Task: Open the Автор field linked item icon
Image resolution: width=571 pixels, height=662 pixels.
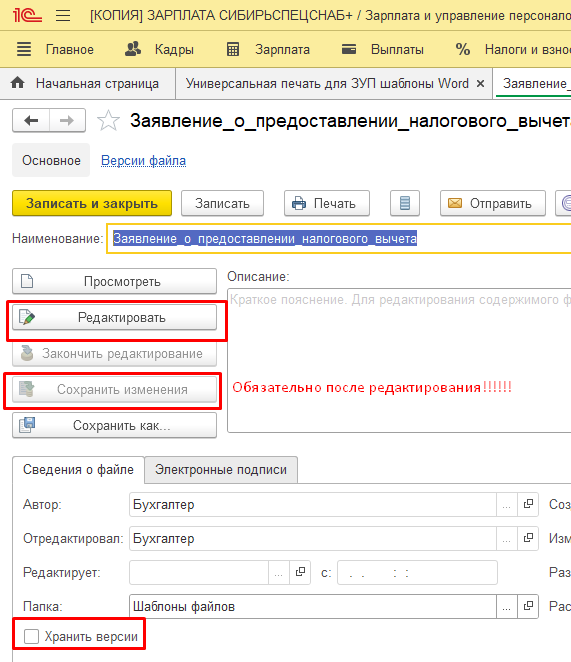Action: point(528,504)
